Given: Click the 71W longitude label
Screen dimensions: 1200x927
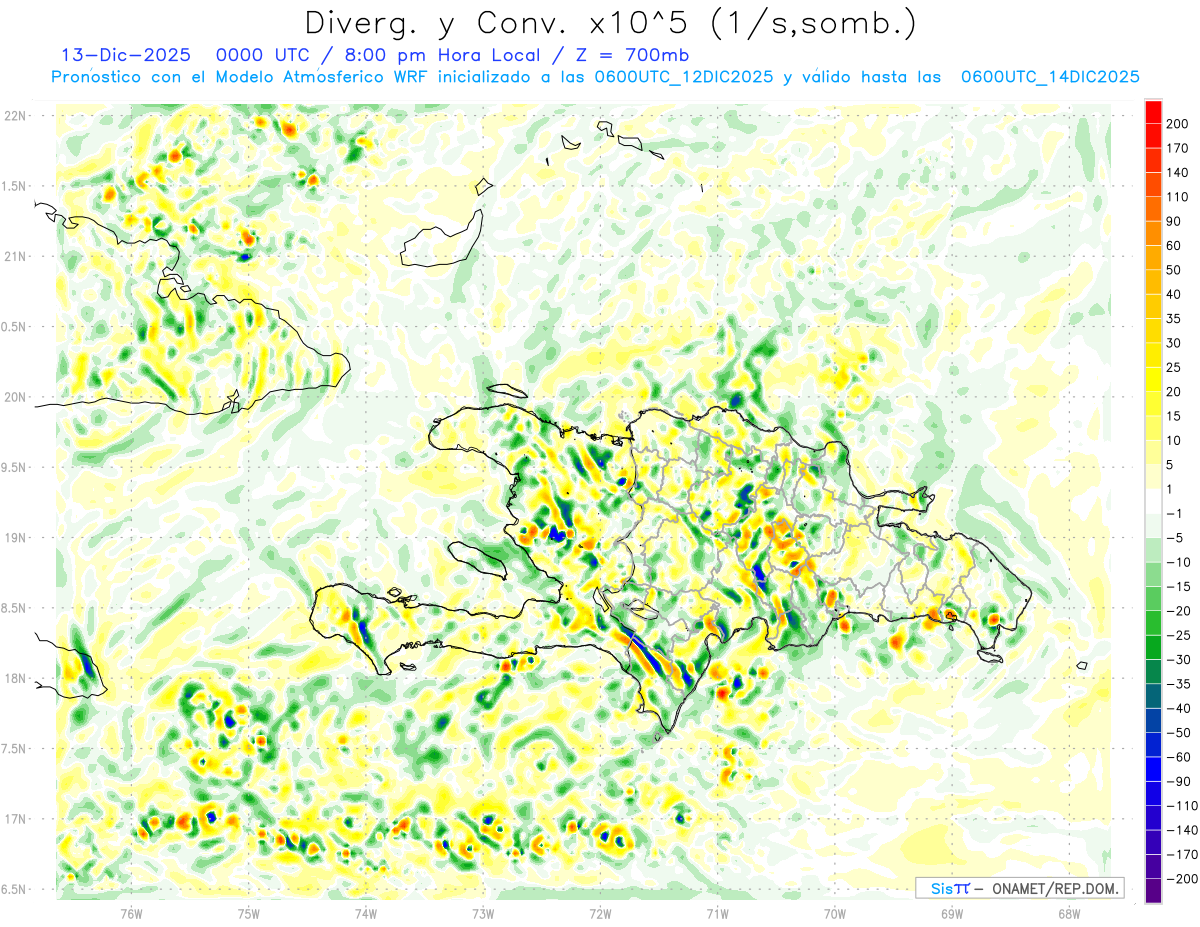Looking at the screenshot, I should tap(717, 913).
